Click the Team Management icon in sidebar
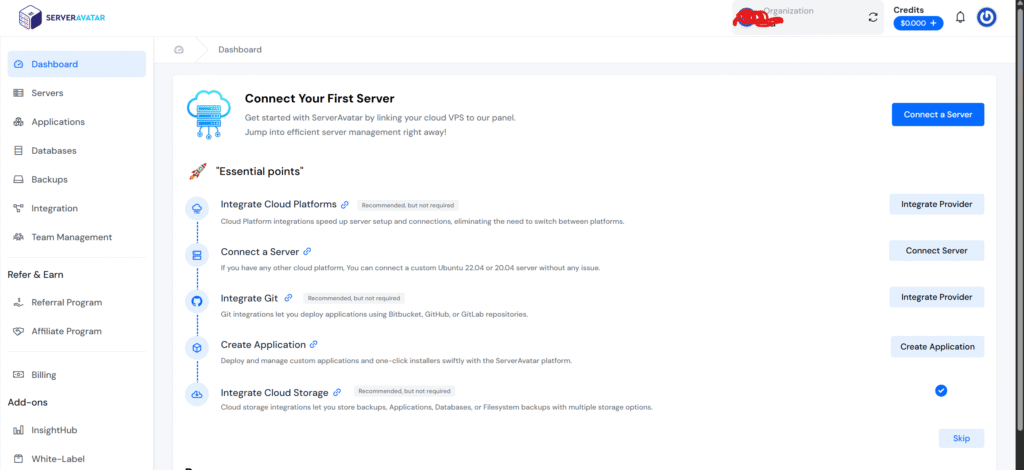 tap(18, 237)
